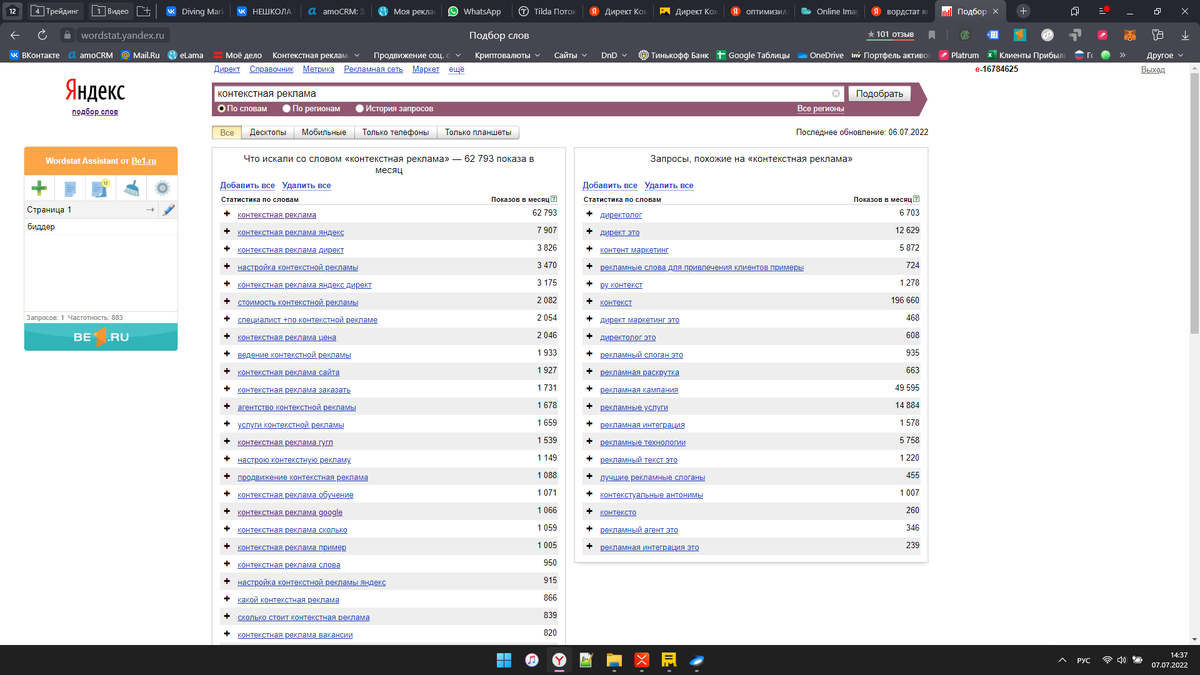Screen dimensions: 1200x675
Task: Add 'настройка контекстной рекламы' with its plus icon
Action: click(227, 267)
